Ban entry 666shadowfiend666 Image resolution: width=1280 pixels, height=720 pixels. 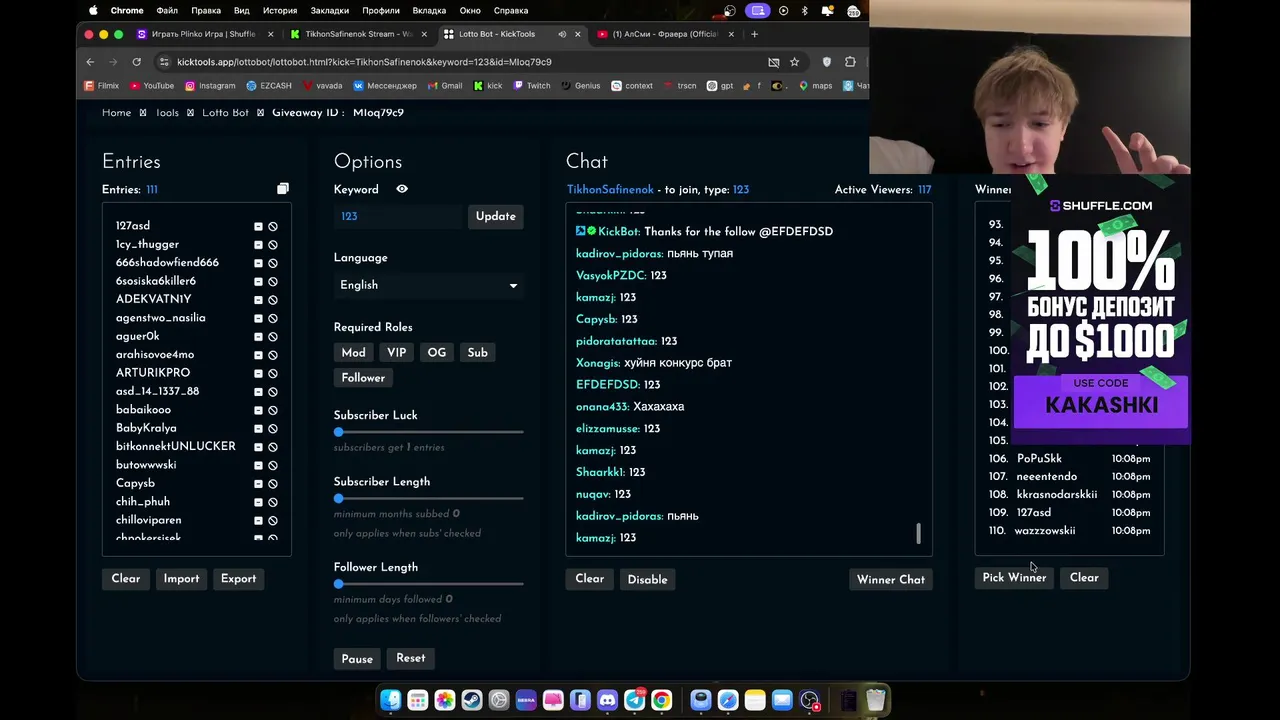[x=273, y=263]
